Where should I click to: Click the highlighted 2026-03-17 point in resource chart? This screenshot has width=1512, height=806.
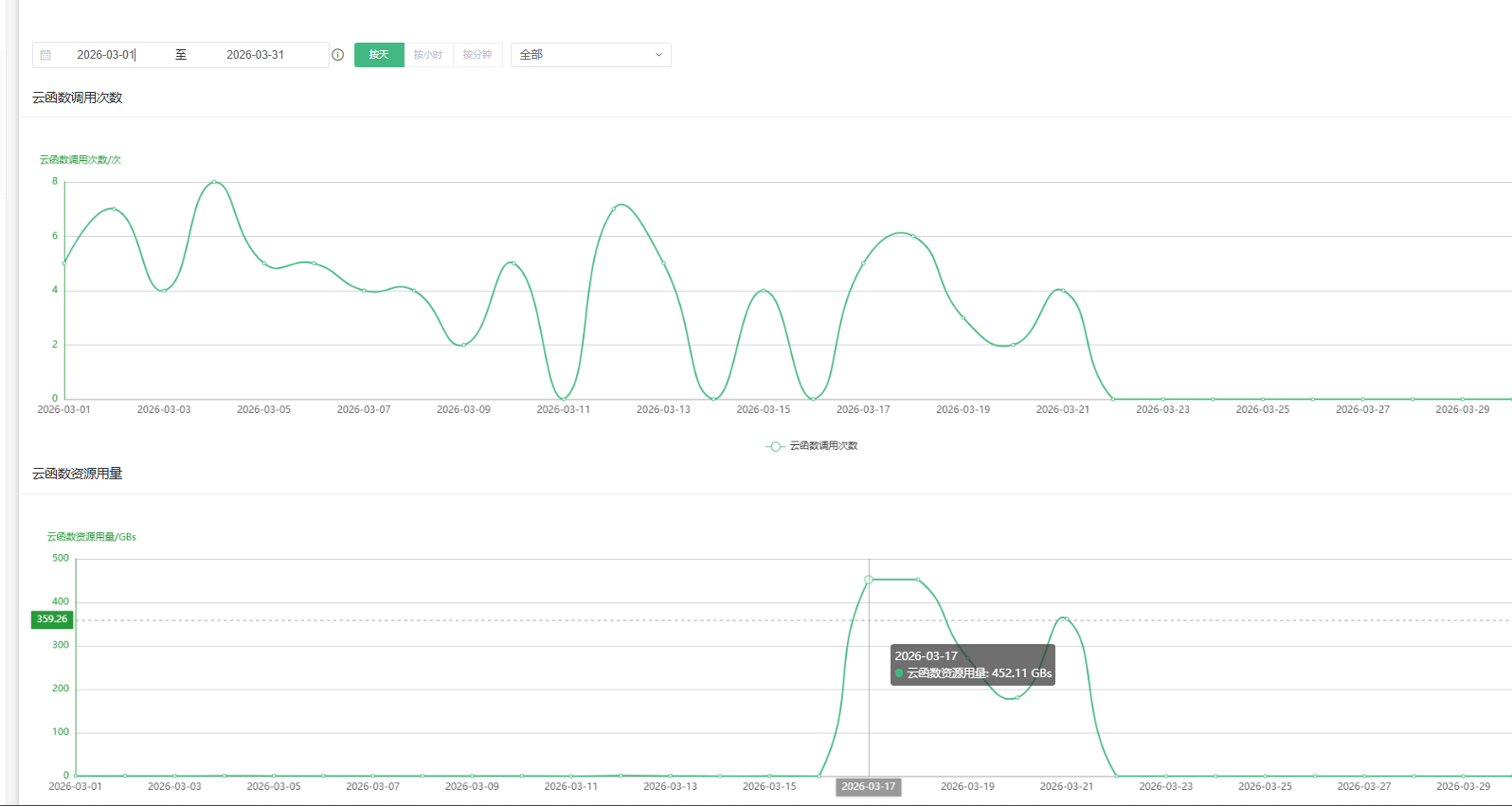pos(869,580)
